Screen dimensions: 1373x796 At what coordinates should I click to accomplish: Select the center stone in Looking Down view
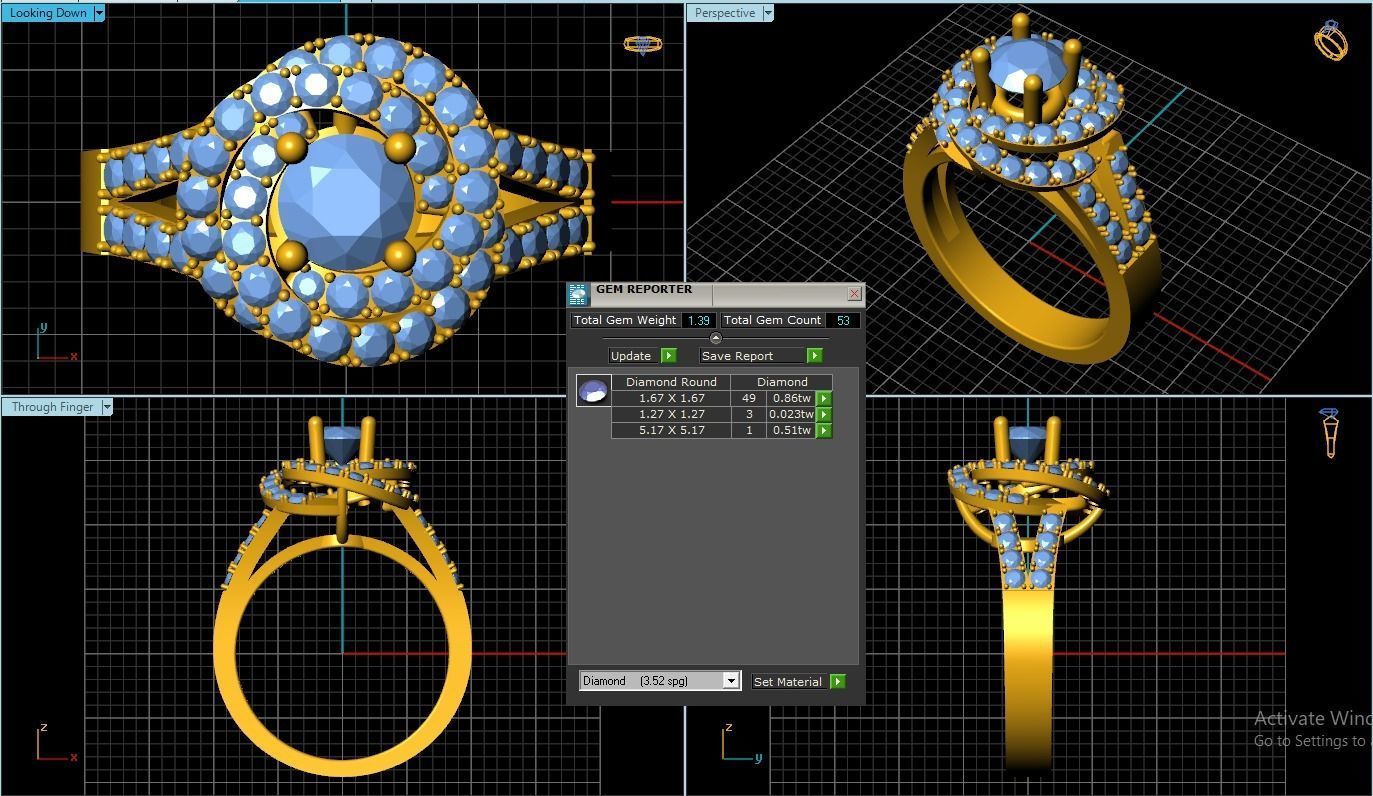tap(345, 203)
